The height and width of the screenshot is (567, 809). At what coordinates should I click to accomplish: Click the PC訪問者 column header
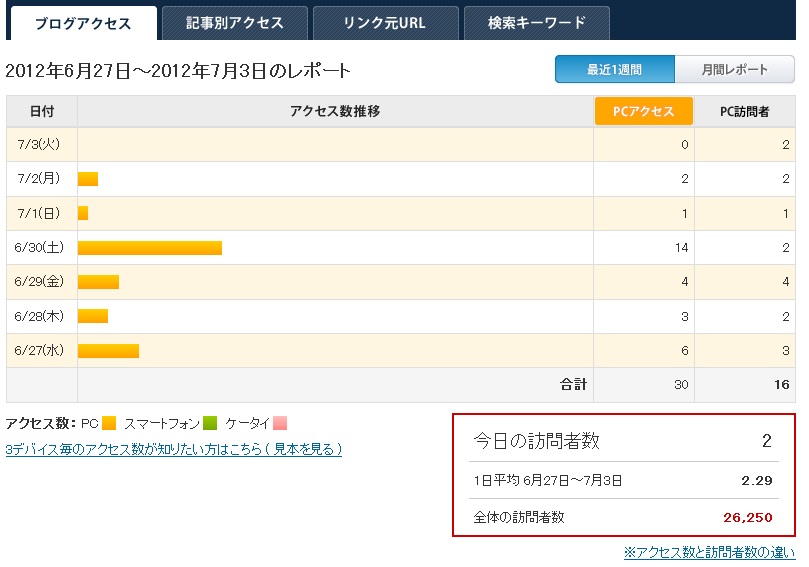coord(745,111)
